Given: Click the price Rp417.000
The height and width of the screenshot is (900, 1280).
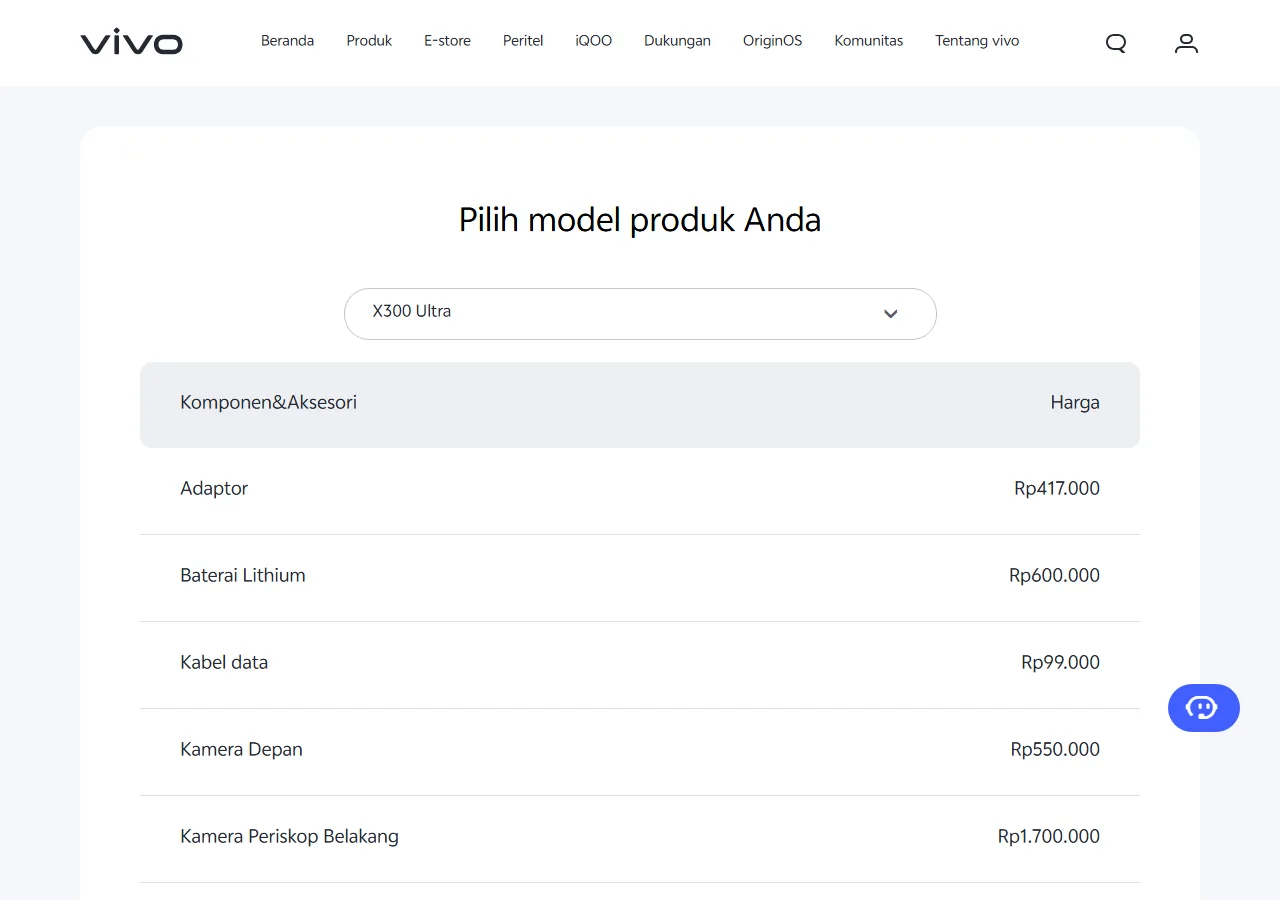Looking at the screenshot, I should point(1057,489).
